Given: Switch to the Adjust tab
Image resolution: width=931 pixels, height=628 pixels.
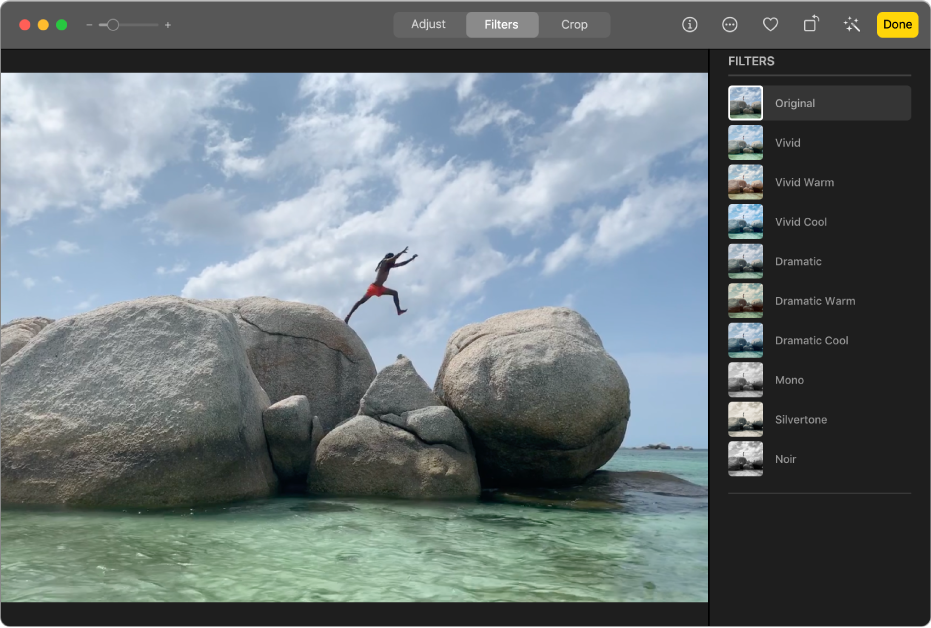Looking at the screenshot, I should click(x=429, y=24).
